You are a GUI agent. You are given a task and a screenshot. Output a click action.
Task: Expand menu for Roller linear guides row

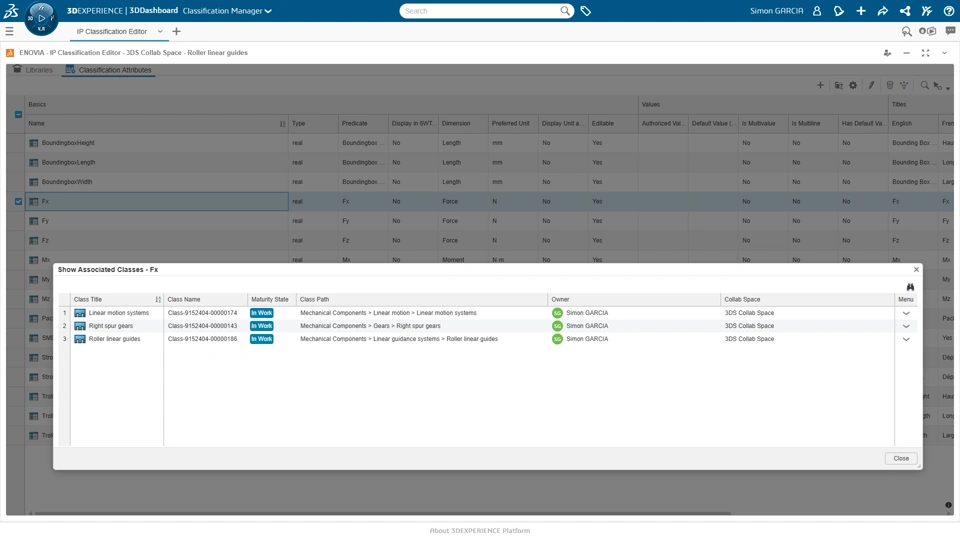pos(906,339)
